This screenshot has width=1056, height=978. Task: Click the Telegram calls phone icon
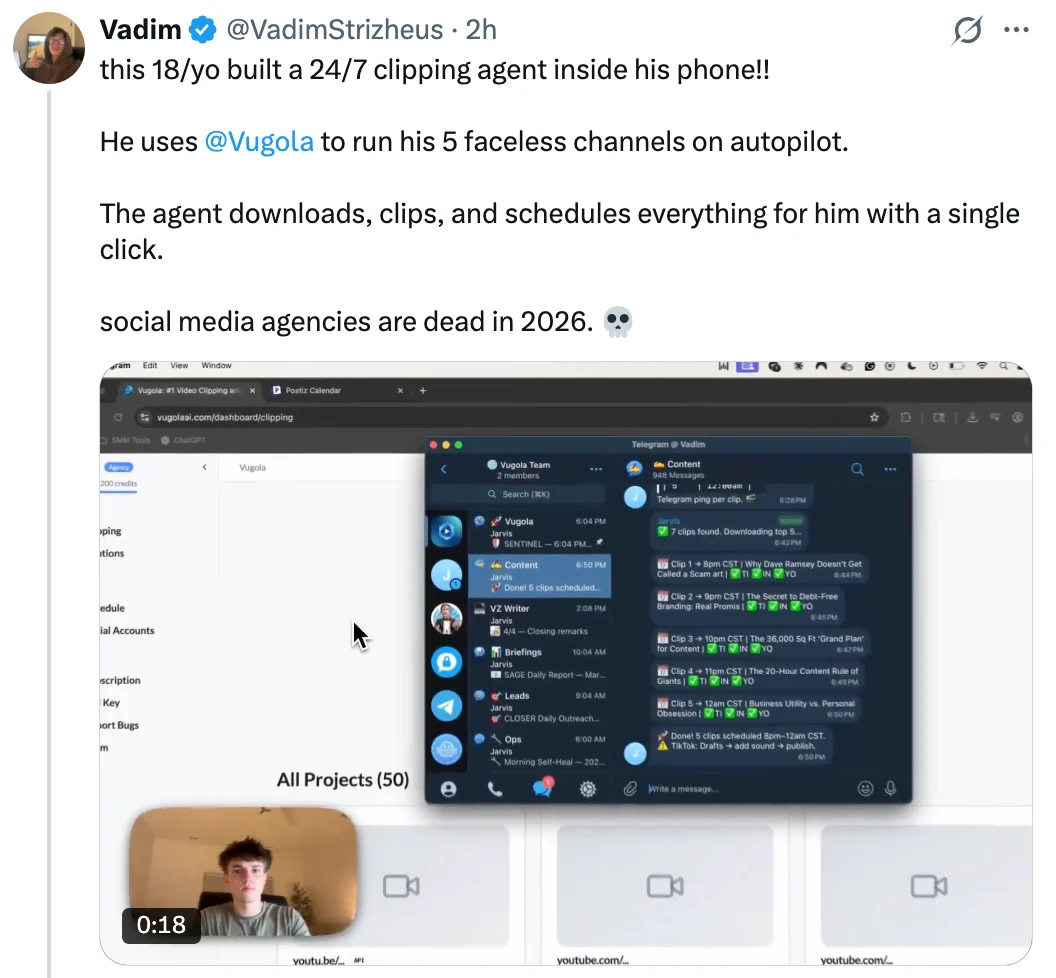tap(495, 789)
